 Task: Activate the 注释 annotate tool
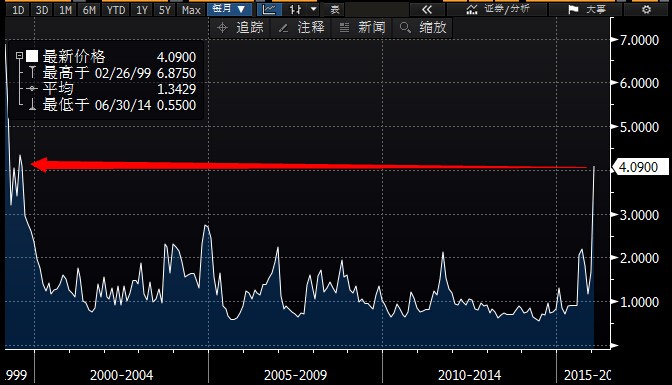pos(302,28)
